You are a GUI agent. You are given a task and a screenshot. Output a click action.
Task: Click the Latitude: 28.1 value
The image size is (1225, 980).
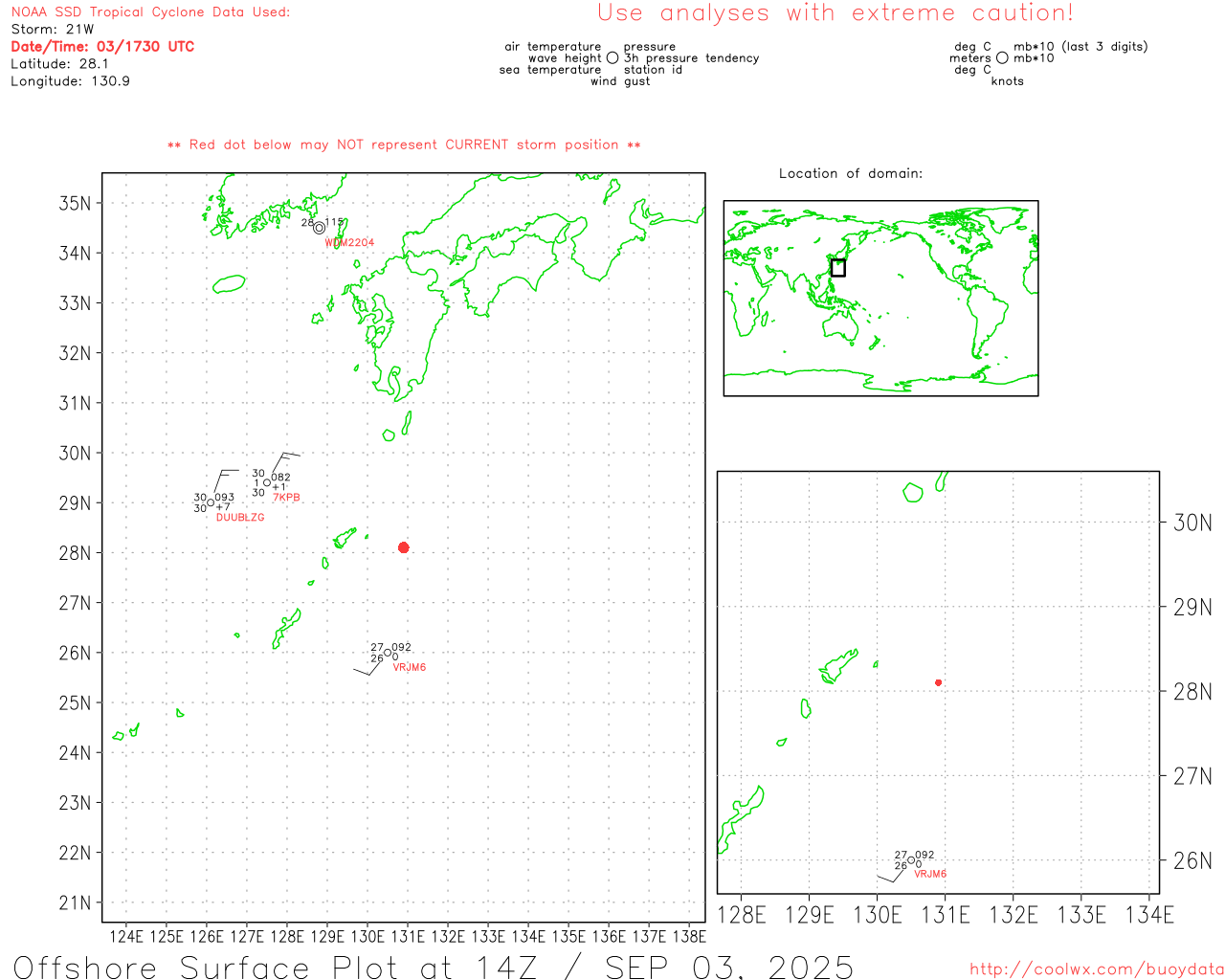click(59, 63)
